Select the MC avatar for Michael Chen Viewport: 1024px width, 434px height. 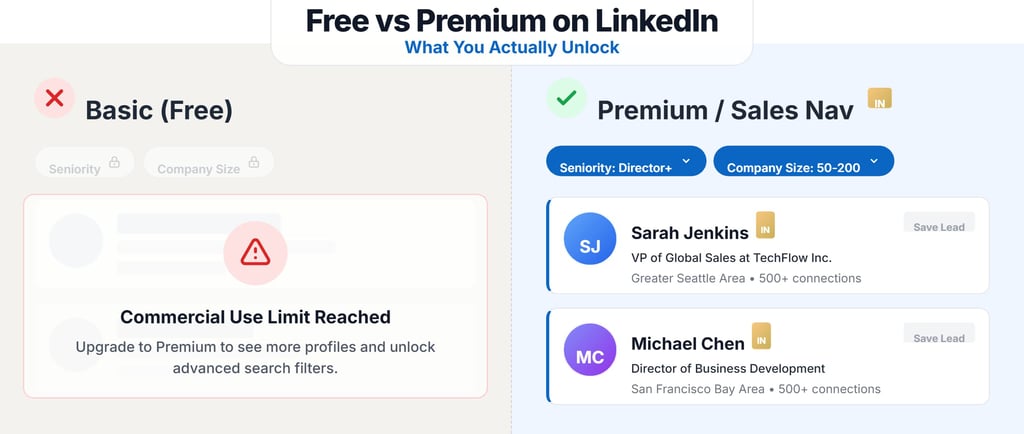pos(590,350)
